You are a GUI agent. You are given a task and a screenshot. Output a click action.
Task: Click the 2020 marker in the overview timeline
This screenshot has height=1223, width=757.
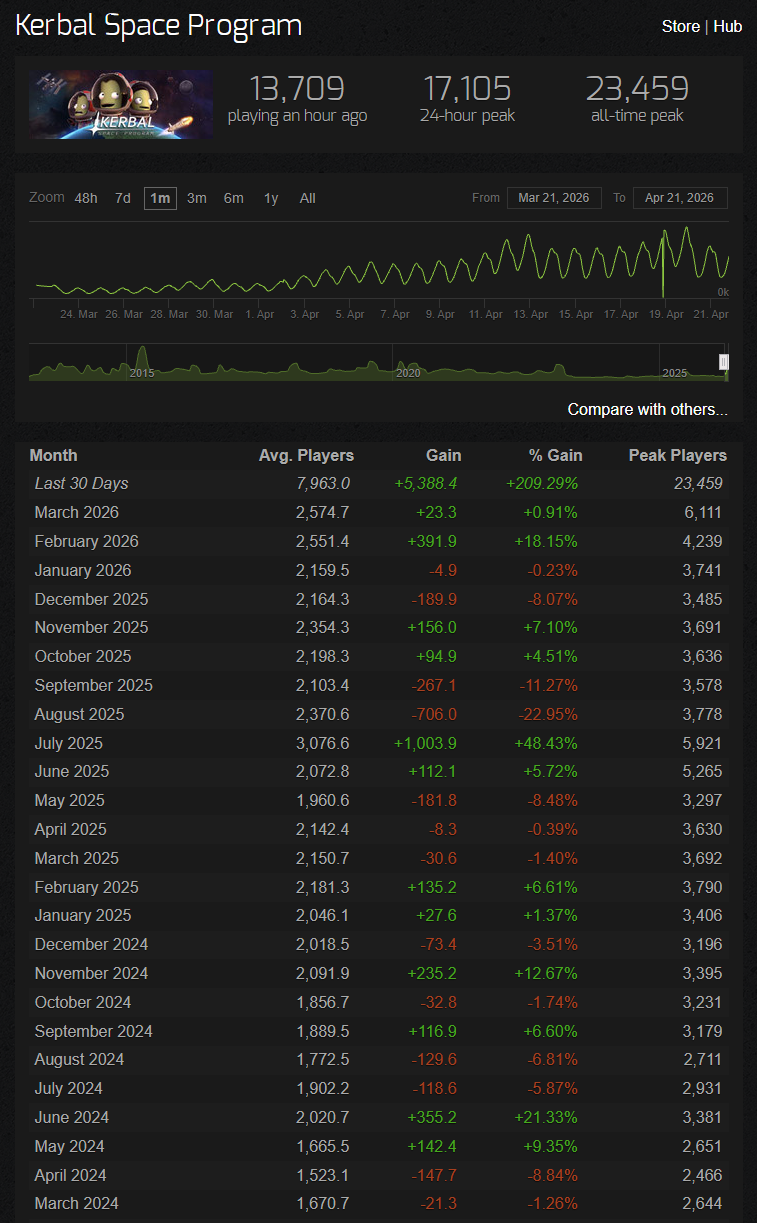coord(408,372)
